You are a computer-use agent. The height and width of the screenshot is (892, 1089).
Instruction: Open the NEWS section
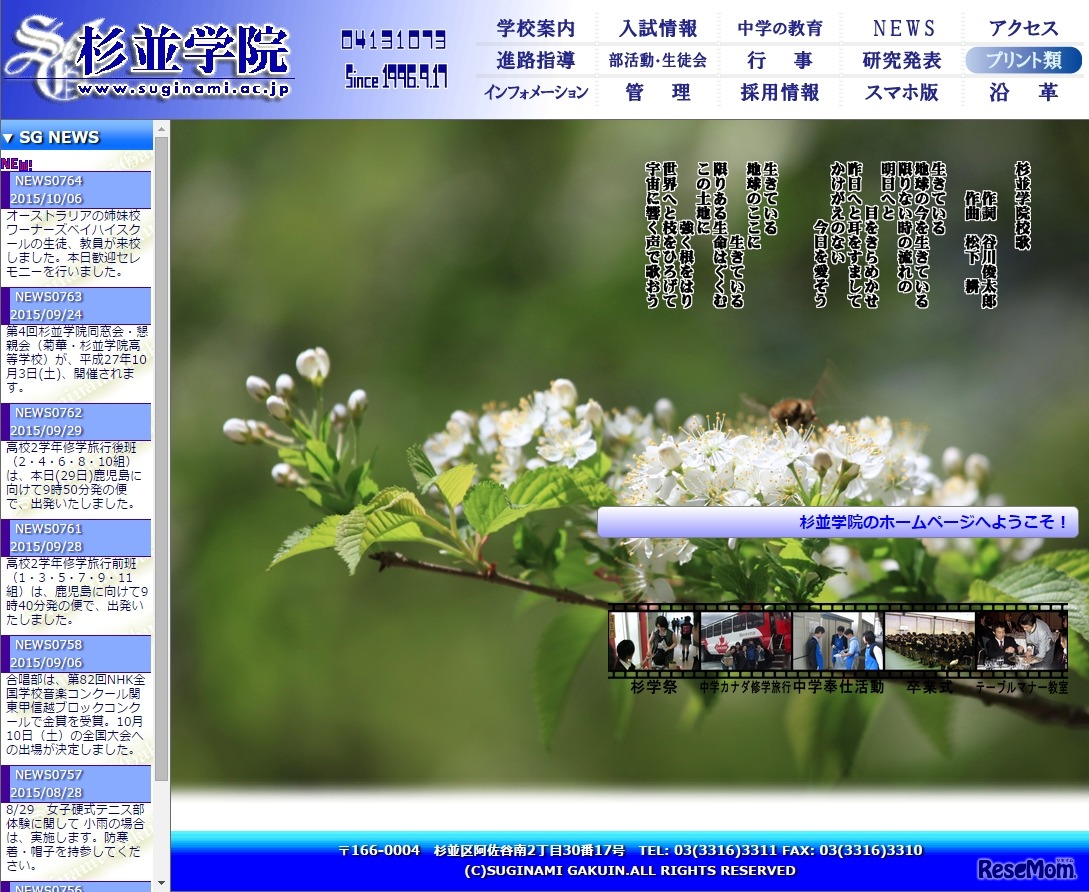coord(903,29)
